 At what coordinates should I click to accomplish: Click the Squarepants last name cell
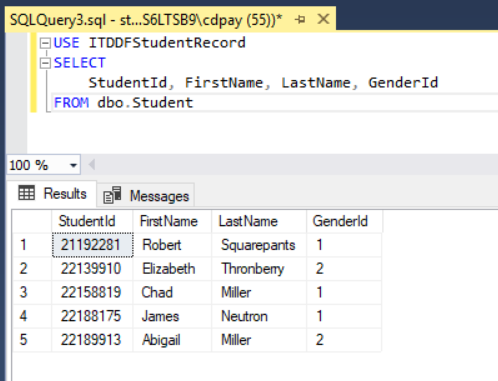point(259,245)
